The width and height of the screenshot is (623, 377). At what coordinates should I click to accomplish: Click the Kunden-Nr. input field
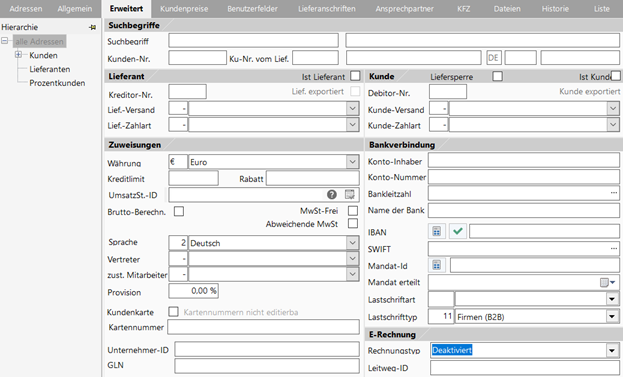click(197, 58)
